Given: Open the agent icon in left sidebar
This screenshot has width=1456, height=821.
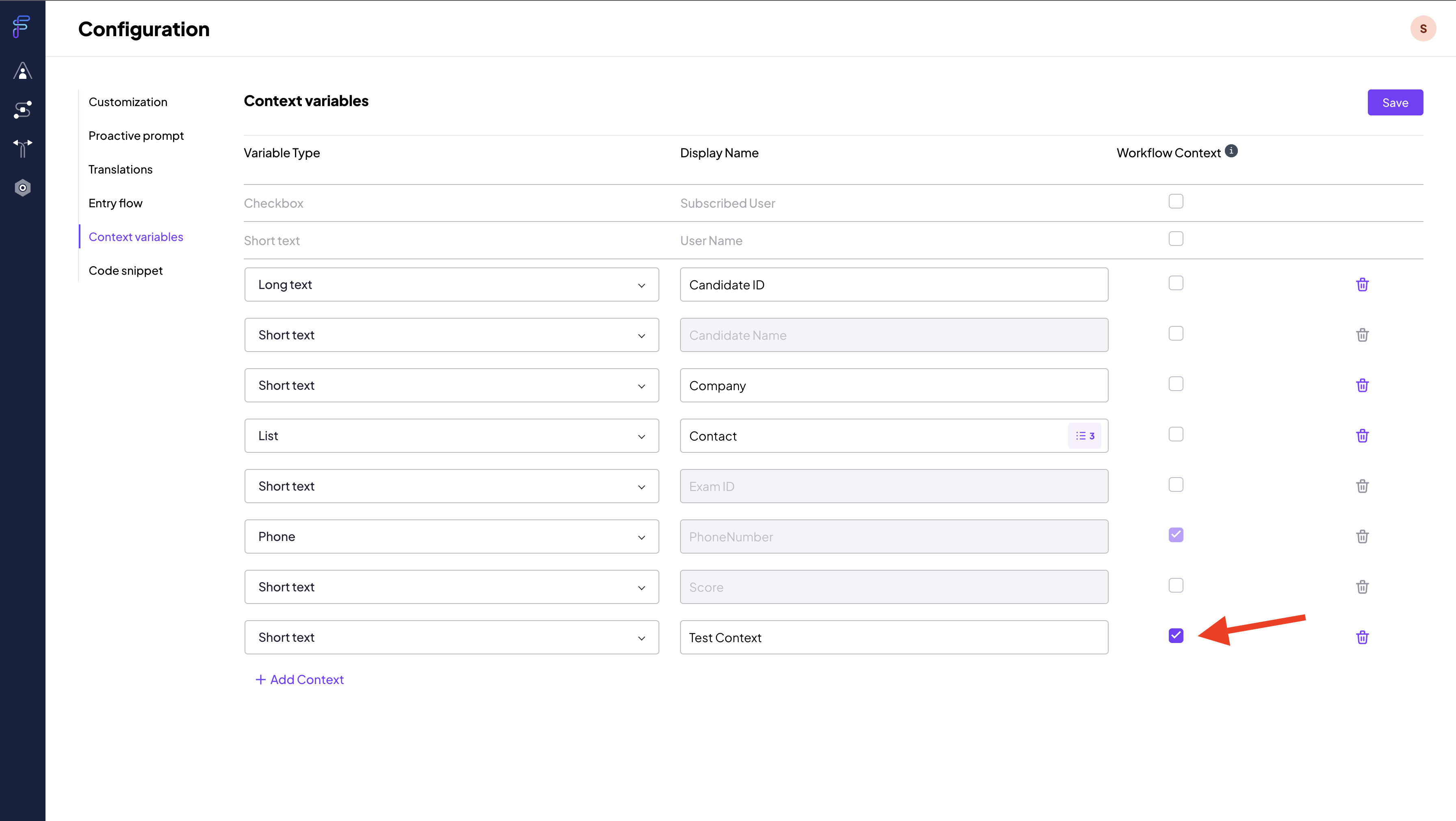Looking at the screenshot, I should point(23,71).
